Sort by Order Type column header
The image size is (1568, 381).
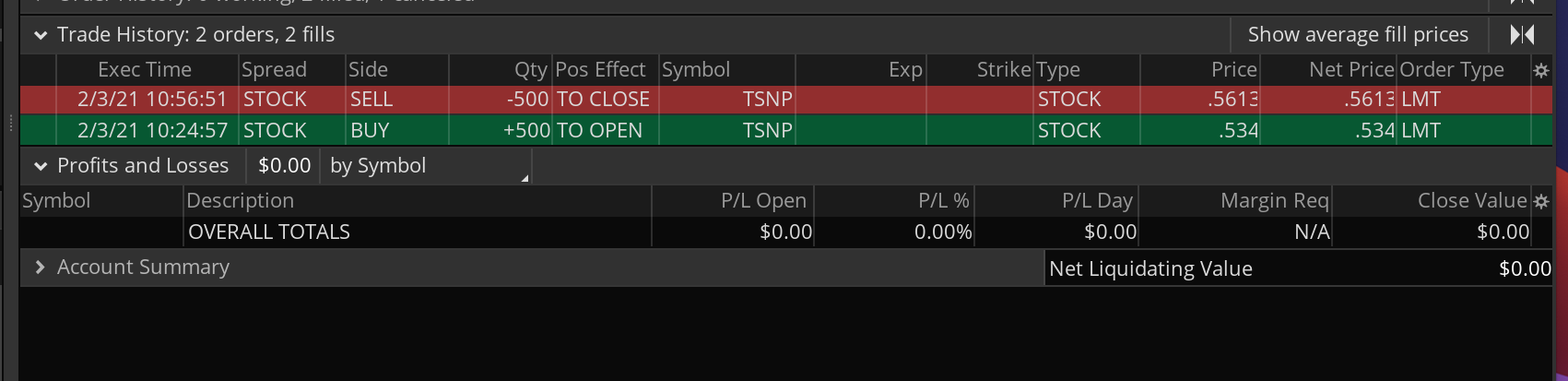tap(1452, 70)
